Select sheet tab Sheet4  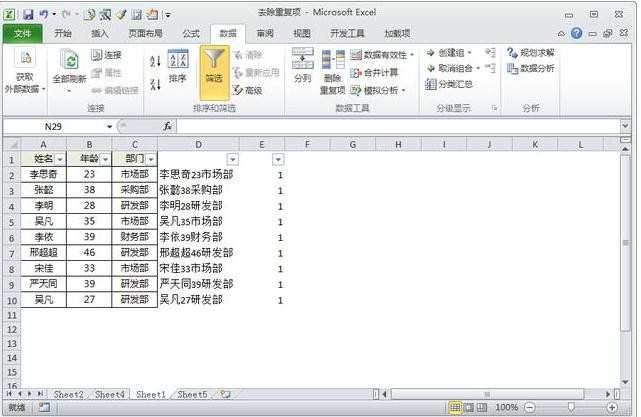110,395
